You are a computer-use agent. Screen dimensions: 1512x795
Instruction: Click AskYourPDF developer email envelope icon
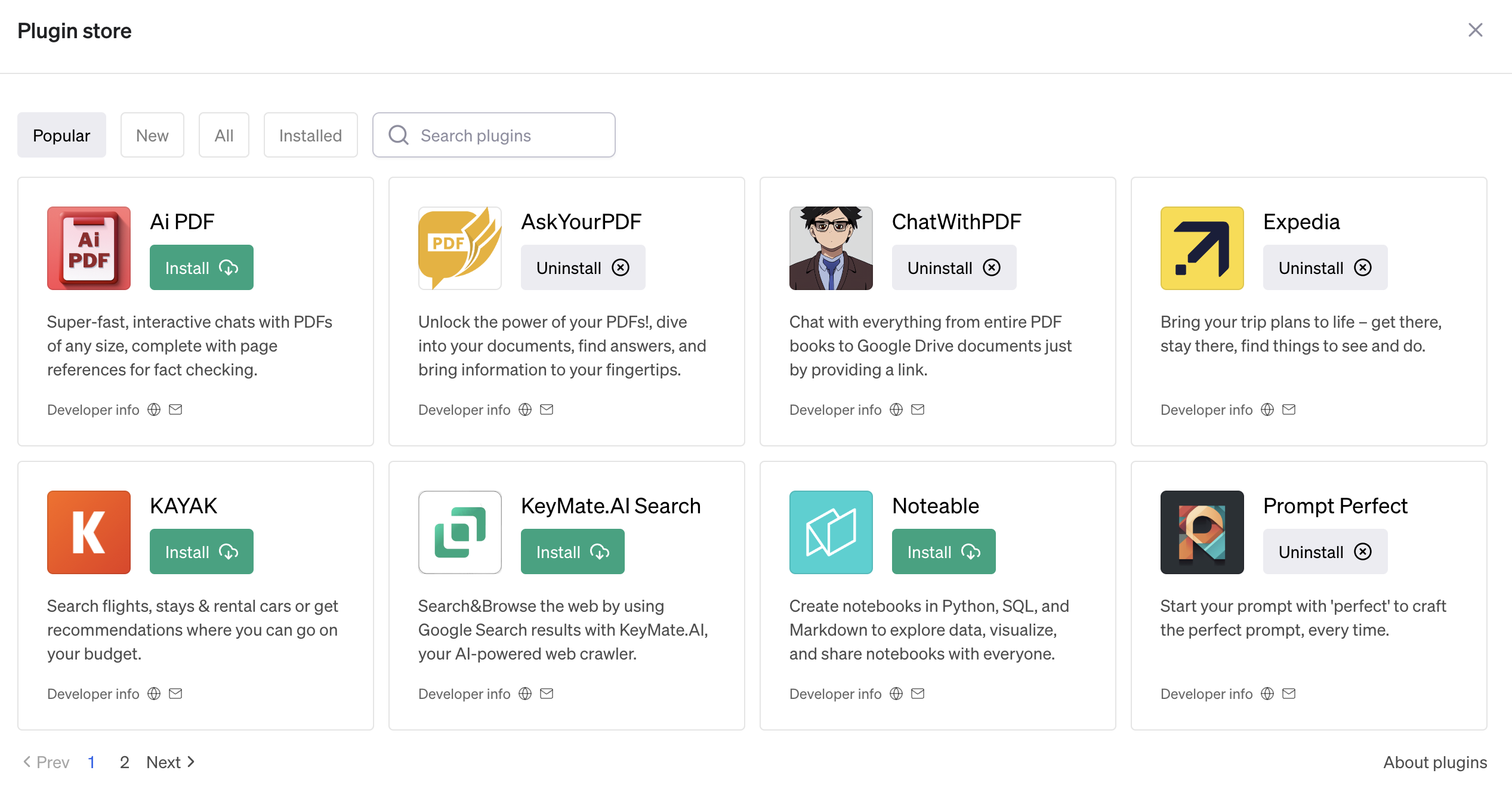[x=547, y=409]
